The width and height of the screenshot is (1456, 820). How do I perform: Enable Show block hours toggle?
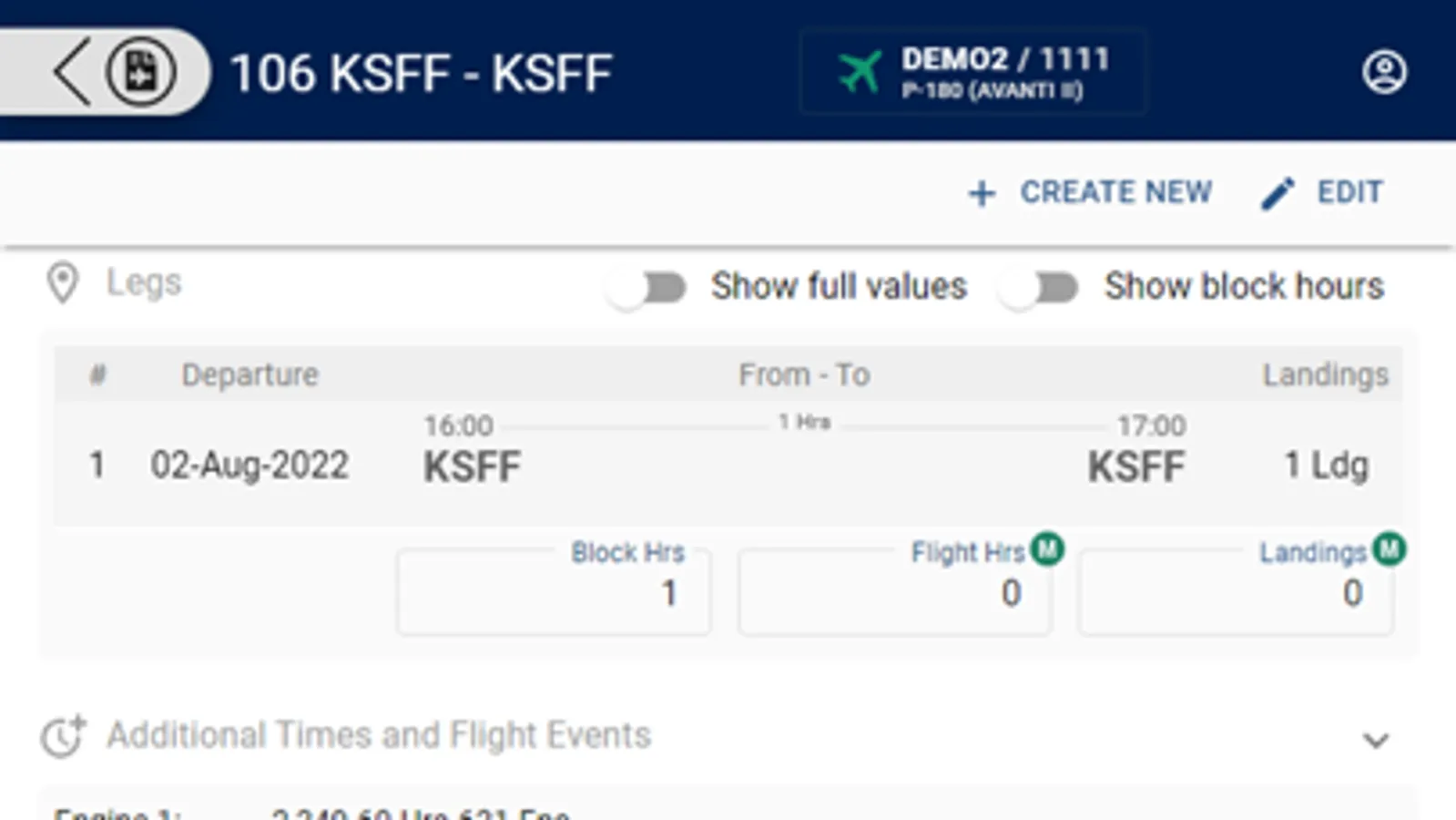pos(1039,288)
